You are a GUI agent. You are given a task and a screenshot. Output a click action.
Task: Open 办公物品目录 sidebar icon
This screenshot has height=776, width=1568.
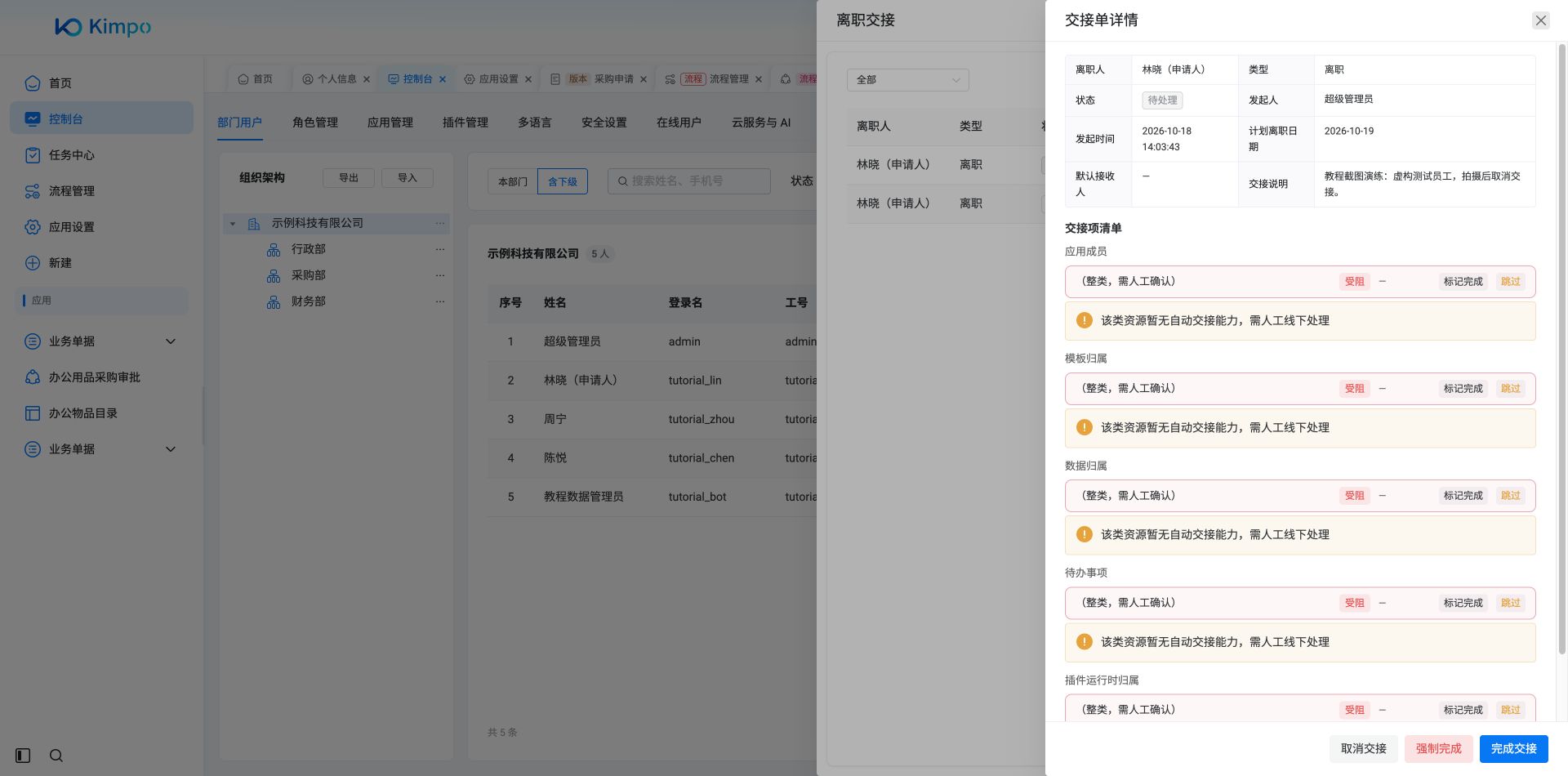point(33,413)
